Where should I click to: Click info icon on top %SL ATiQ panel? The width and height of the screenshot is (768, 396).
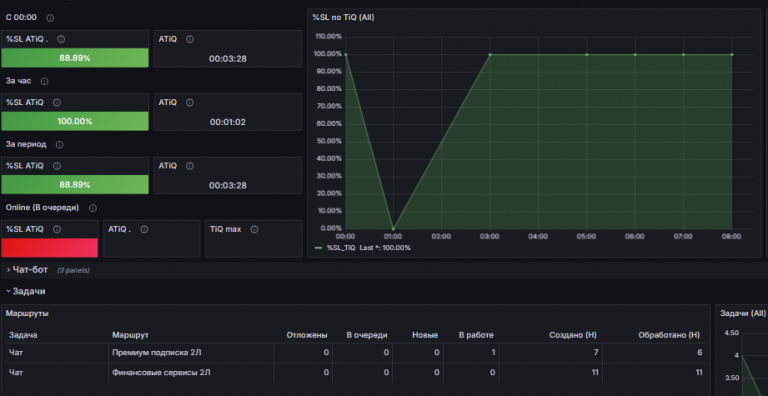pos(61,40)
